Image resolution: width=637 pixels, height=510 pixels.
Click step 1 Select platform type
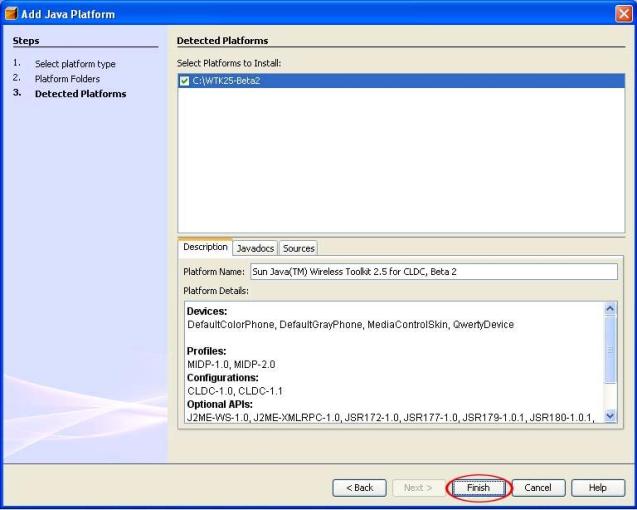pyautogui.click(x=75, y=64)
